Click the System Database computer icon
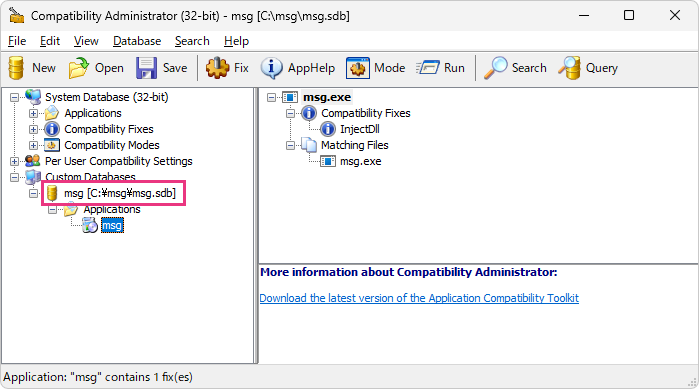699x389 pixels. tap(33, 97)
